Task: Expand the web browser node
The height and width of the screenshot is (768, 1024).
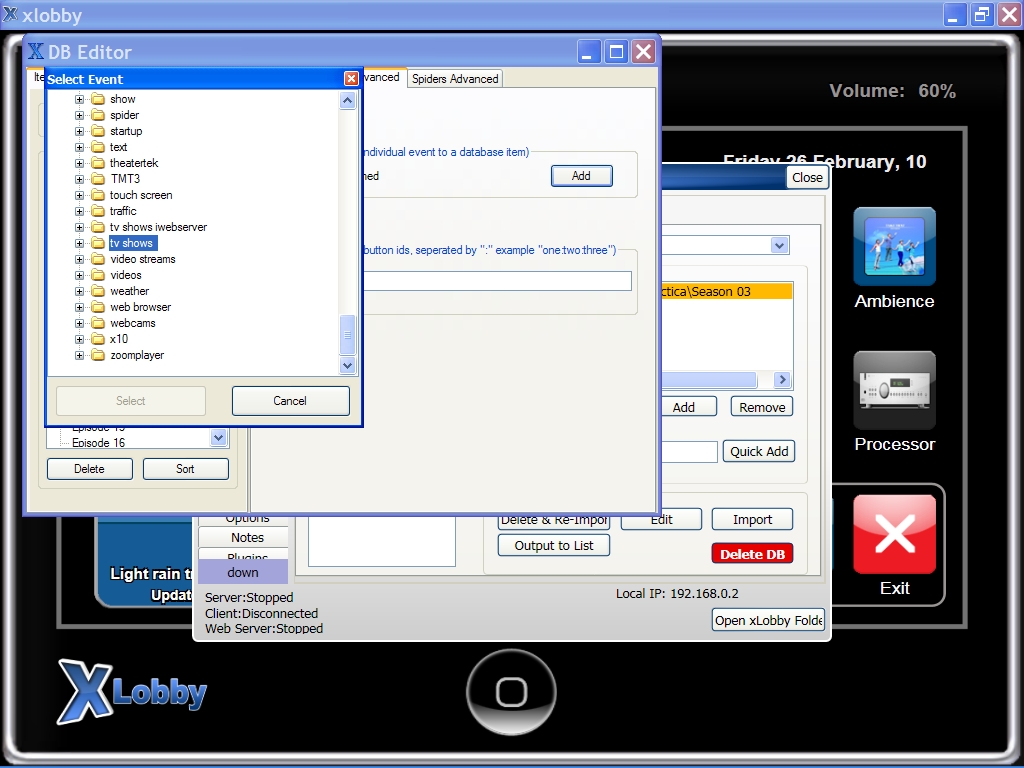Action: click(x=79, y=307)
